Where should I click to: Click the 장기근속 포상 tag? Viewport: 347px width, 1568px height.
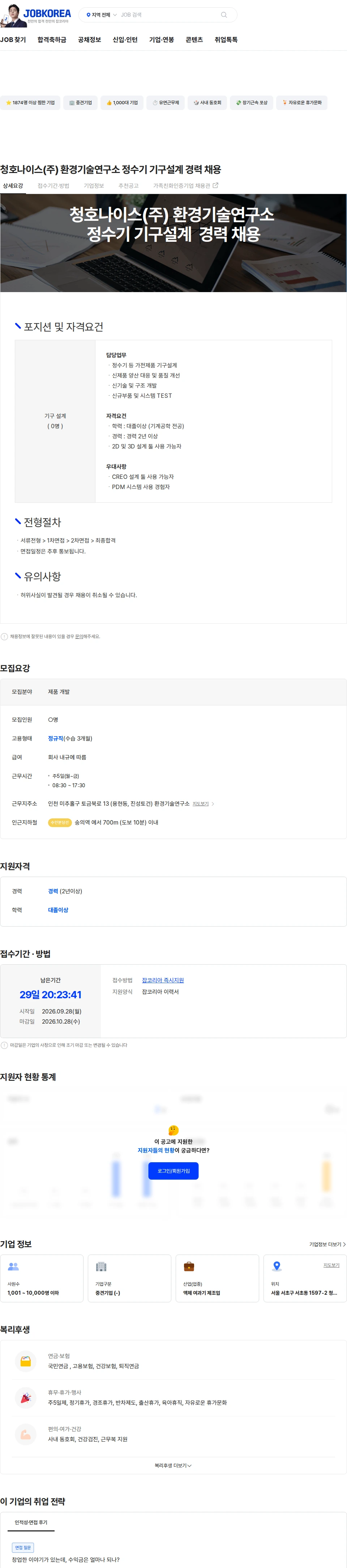point(252,103)
